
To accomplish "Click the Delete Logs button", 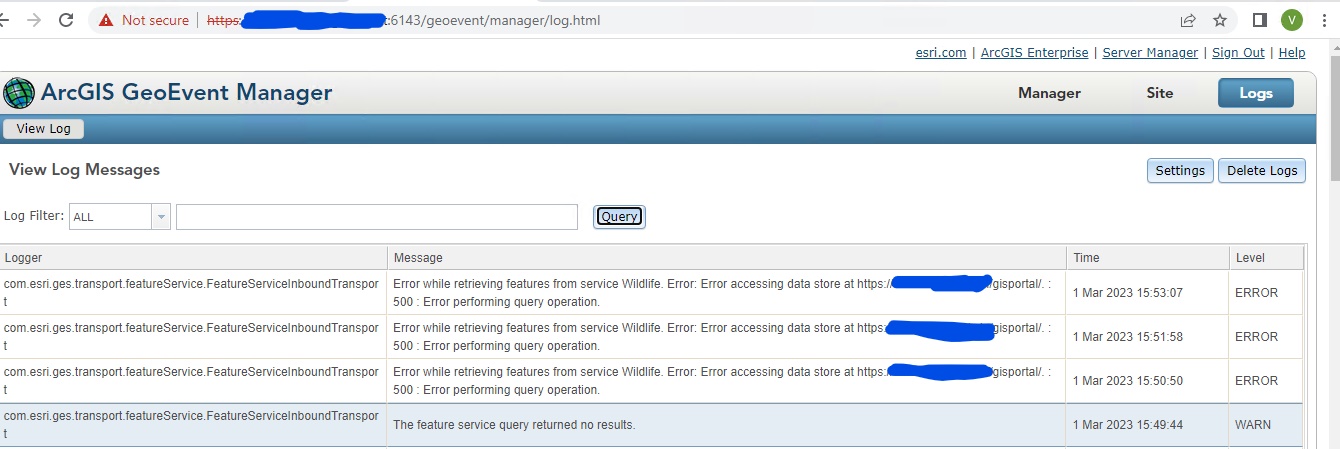I will pyautogui.click(x=1262, y=171).
